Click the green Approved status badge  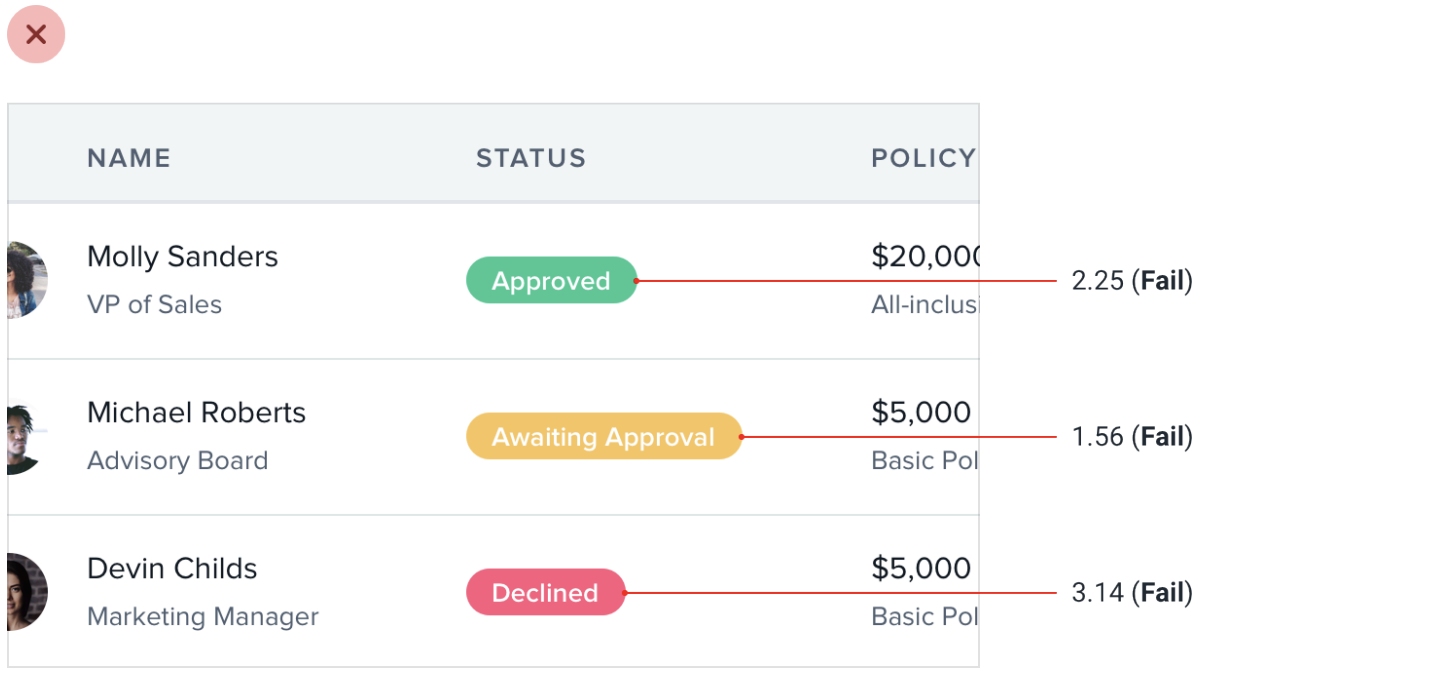pyautogui.click(x=551, y=281)
